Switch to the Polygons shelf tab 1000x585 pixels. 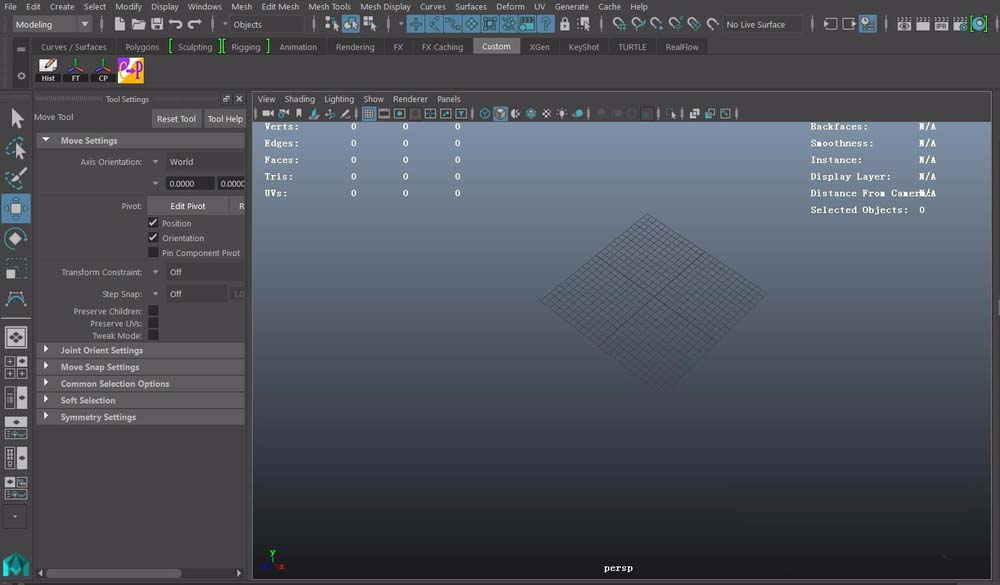coord(142,47)
